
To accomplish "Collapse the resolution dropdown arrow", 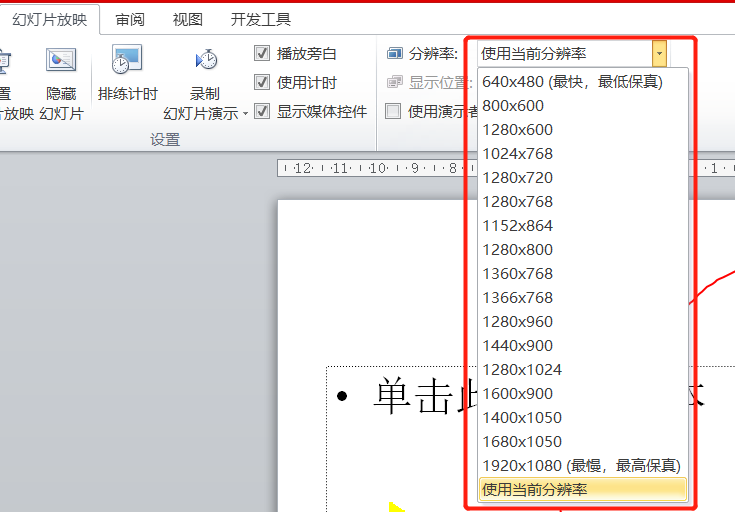I will pyautogui.click(x=659, y=54).
